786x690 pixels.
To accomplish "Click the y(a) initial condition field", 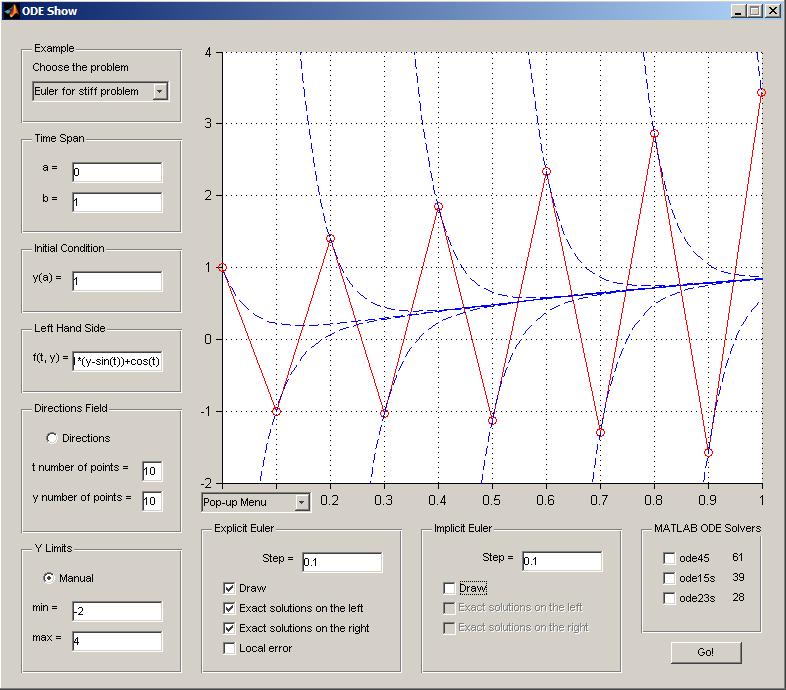I will (x=117, y=281).
